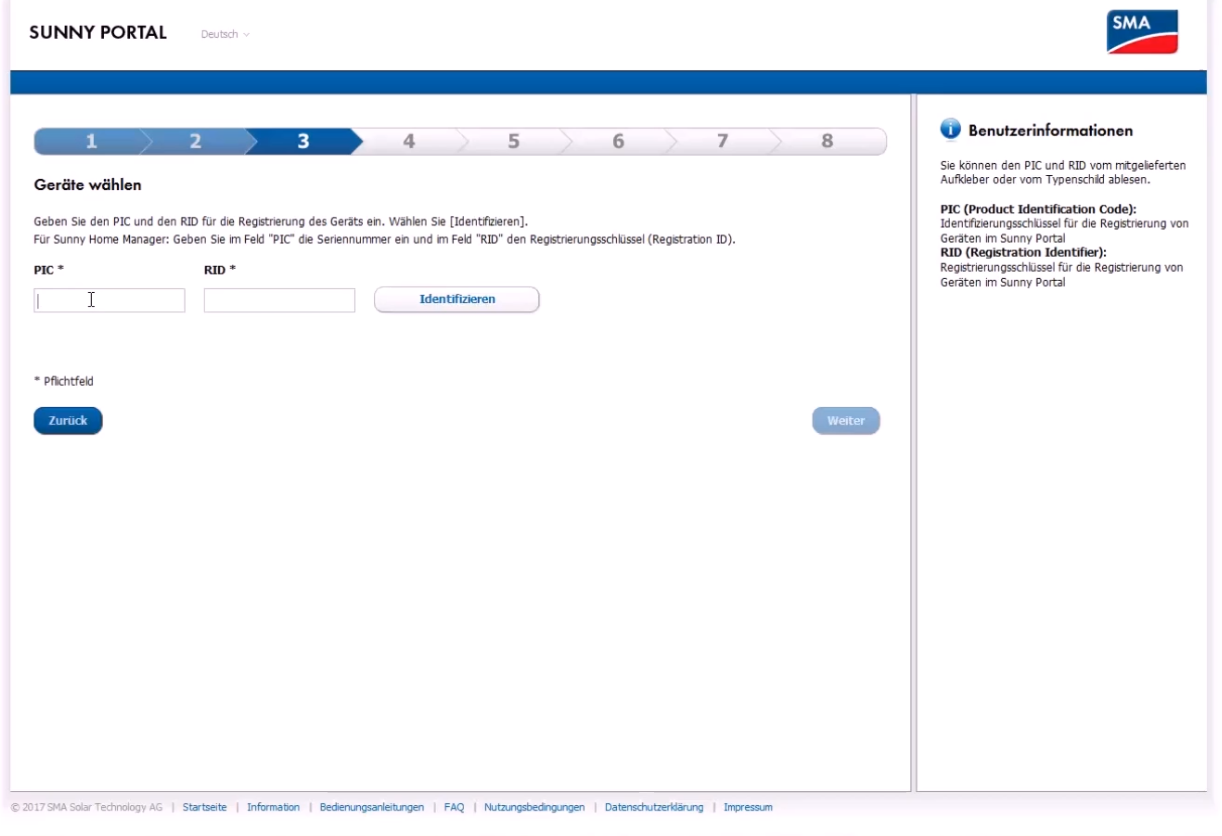Select wizard step 6
The height and width of the screenshot is (836, 1222).
pos(618,142)
